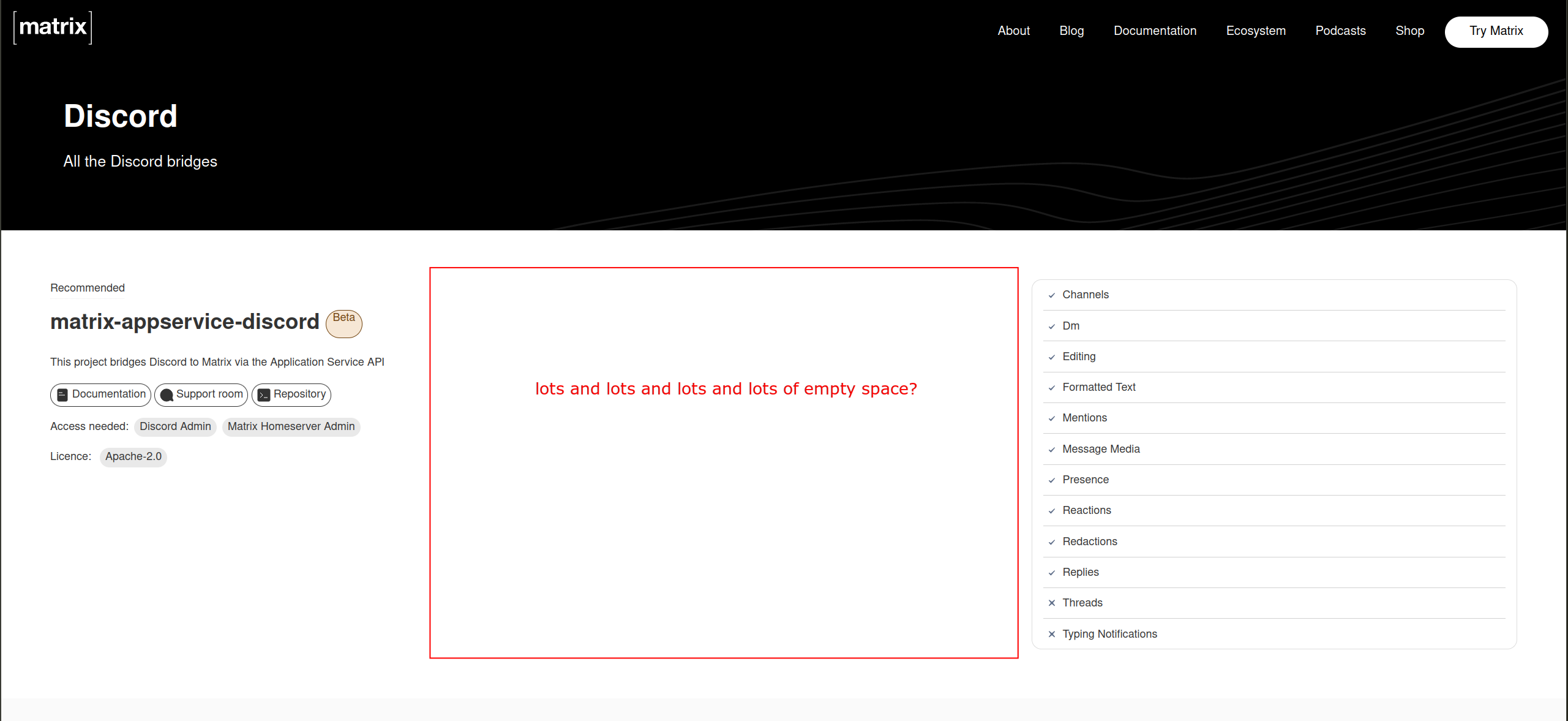This screenshot has width=1568, height=721.
Task: Select the Beta maturity badge
Action: tap(343, 322)
